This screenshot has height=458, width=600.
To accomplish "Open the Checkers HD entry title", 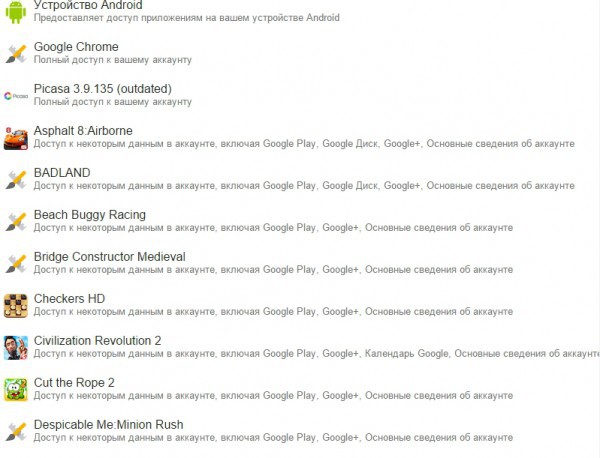I will point(70,299).
